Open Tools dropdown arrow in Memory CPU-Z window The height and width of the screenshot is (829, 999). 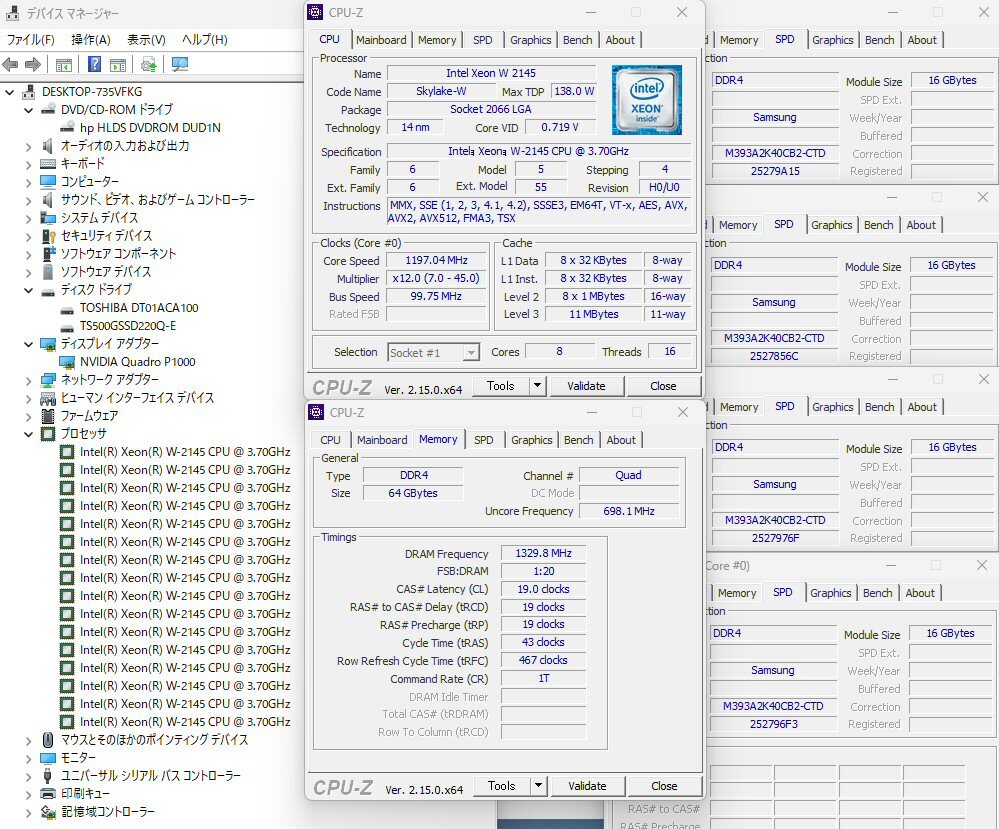539,786
